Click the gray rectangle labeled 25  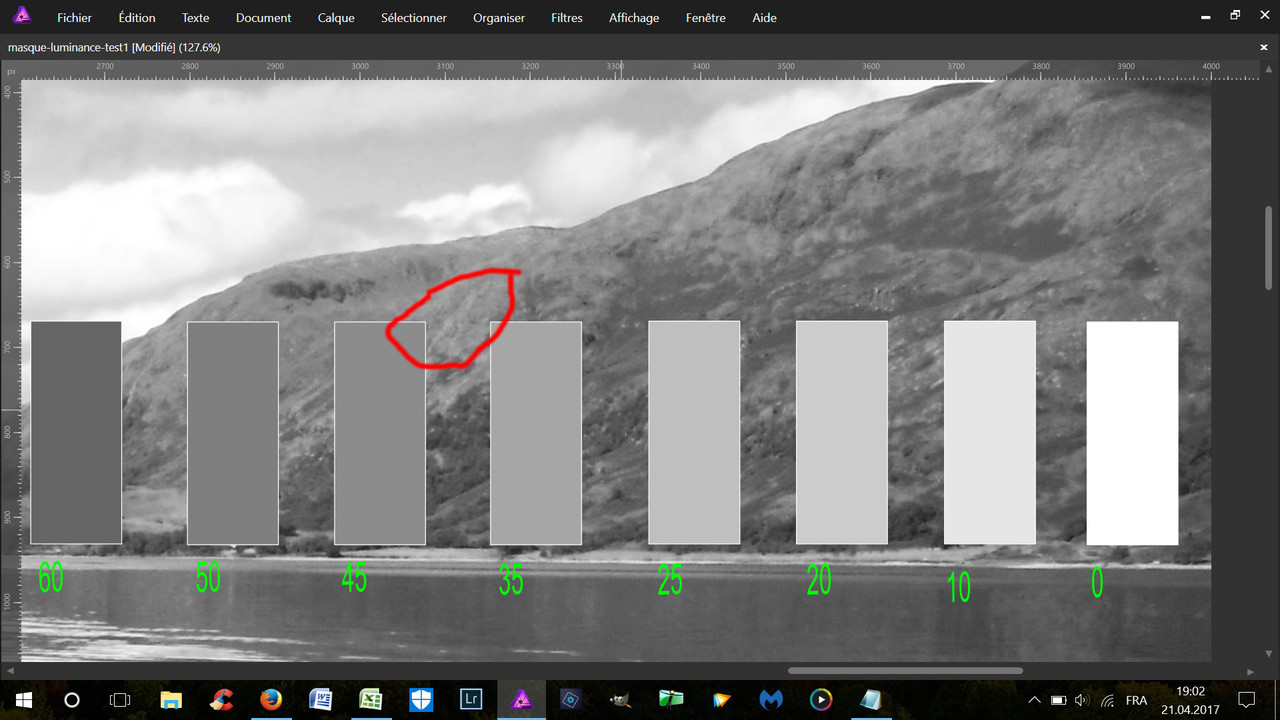(x=694, y=433)
